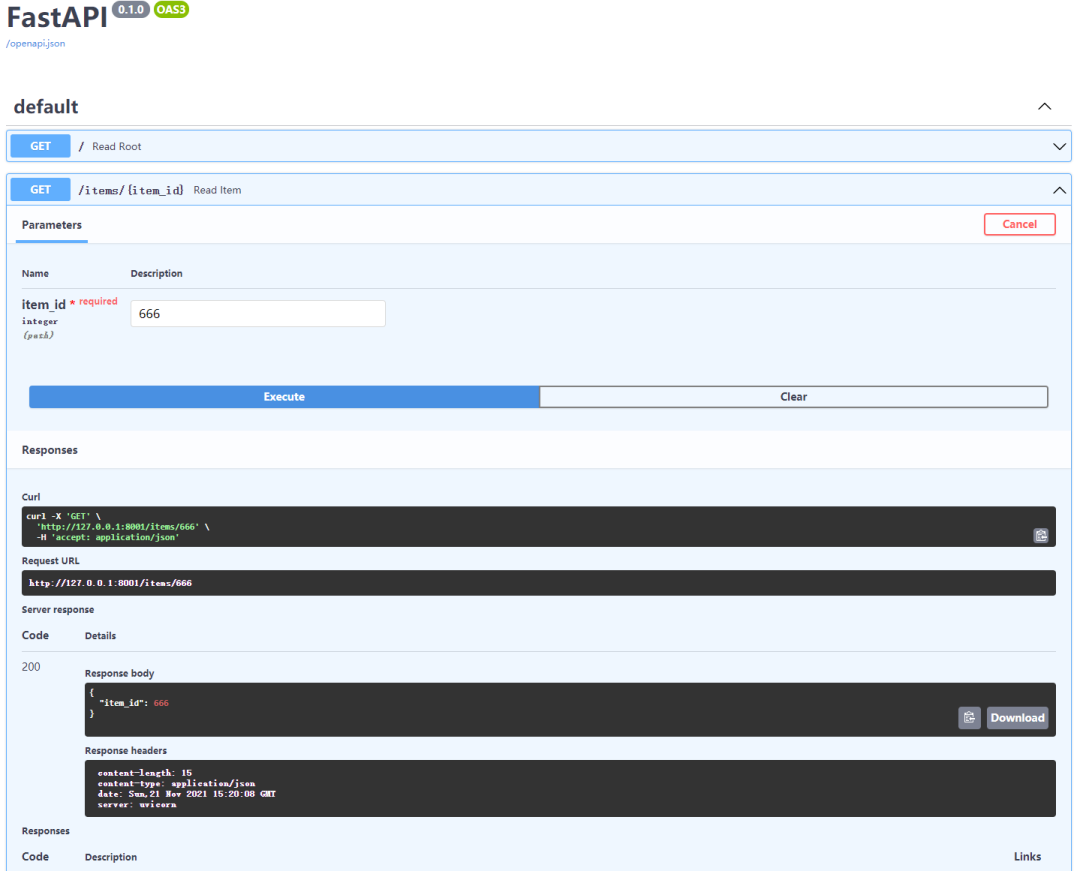Click the GET badge for Read Root
This screenshot has width=1080, height=871.
pos(41,146)
